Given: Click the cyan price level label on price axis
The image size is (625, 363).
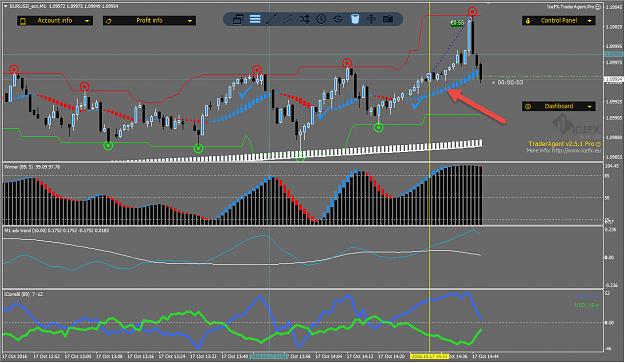Looking at the screenshot, I should (x=614, y=55).
